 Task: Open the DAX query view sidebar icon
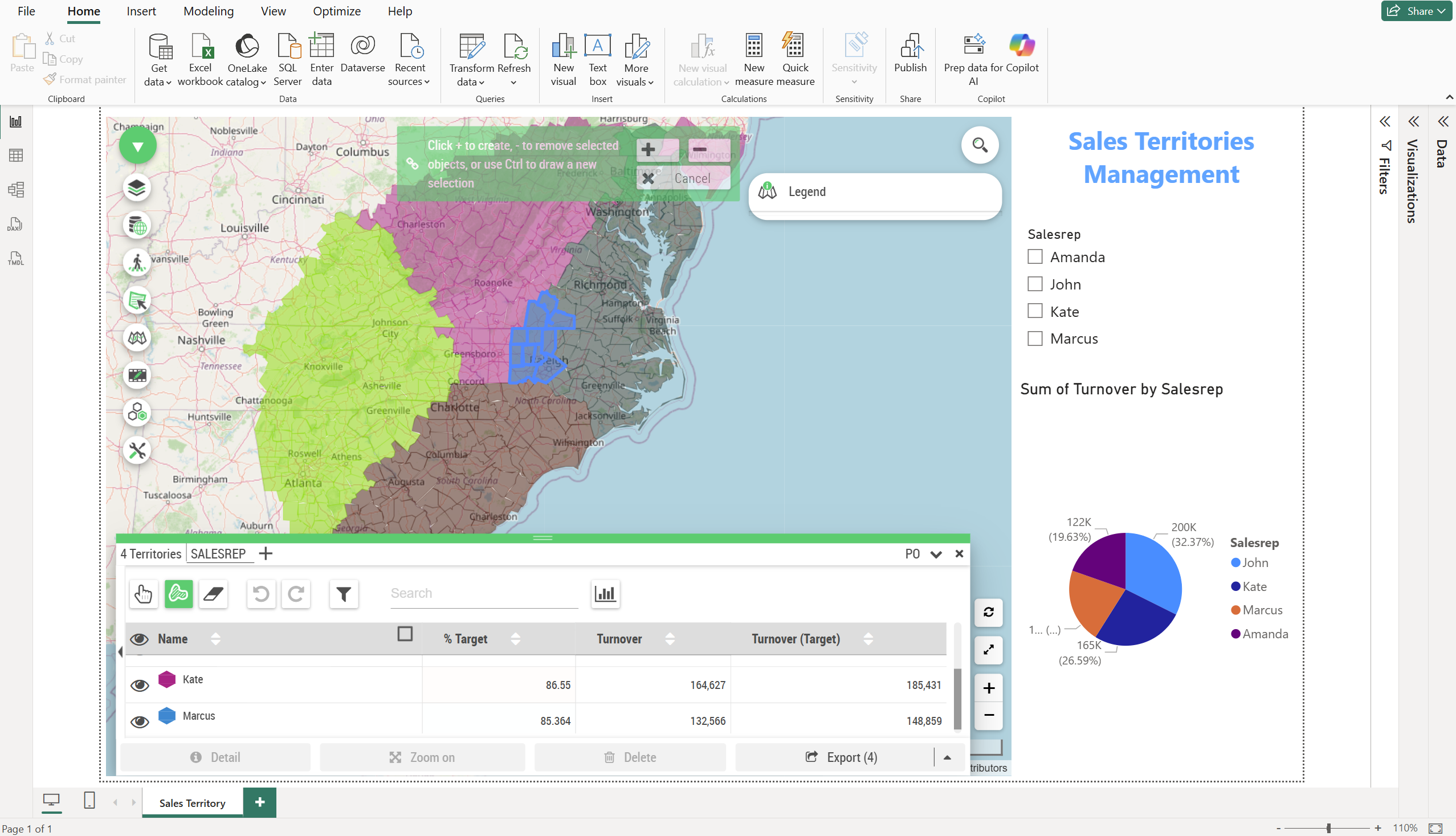point(15,224)
